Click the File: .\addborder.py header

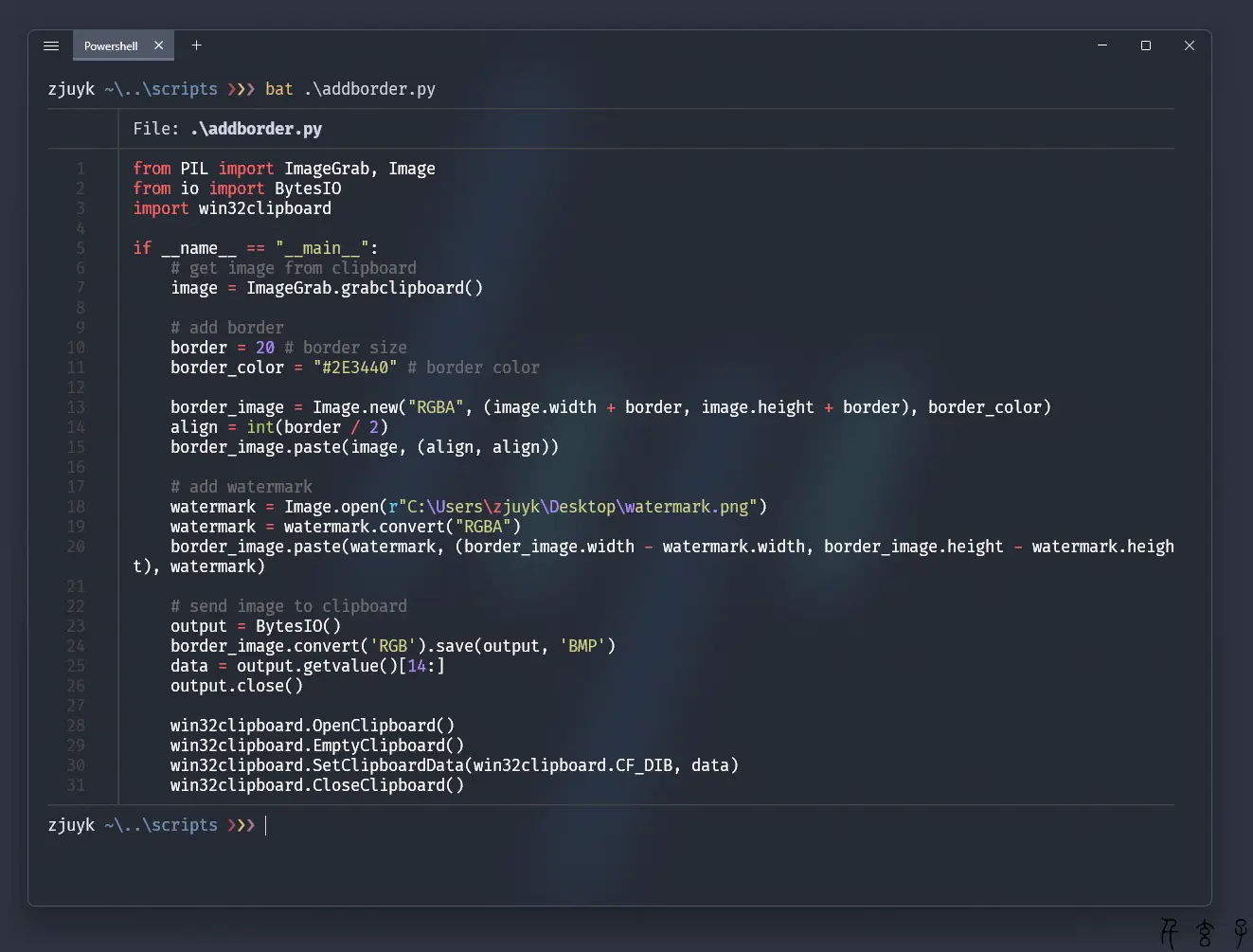(x=227, y=129)
